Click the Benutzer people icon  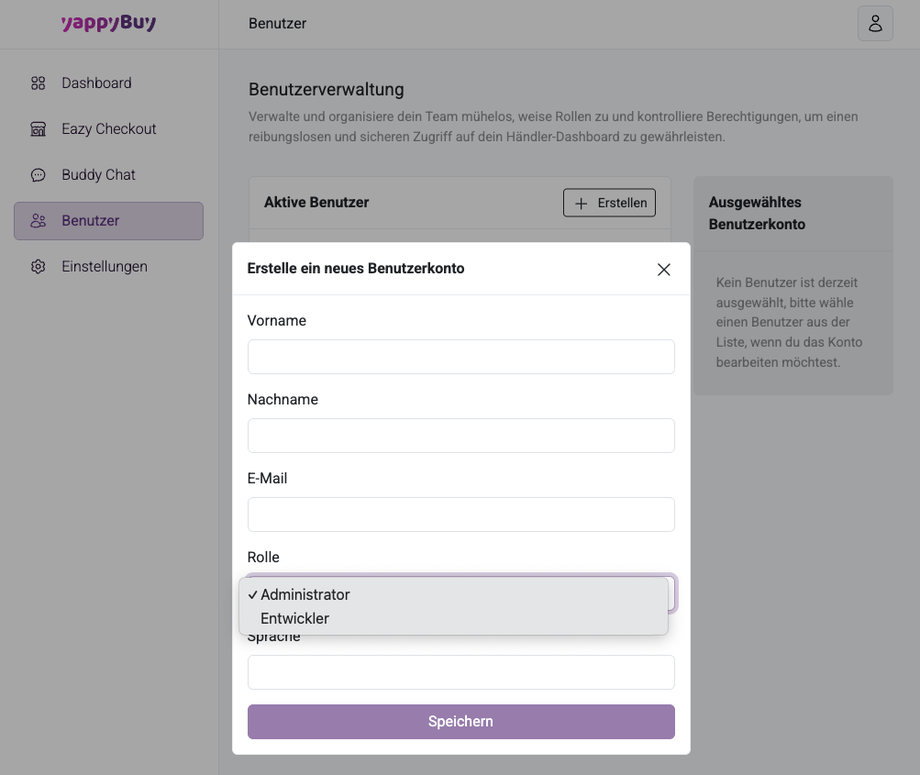(38, 221)
